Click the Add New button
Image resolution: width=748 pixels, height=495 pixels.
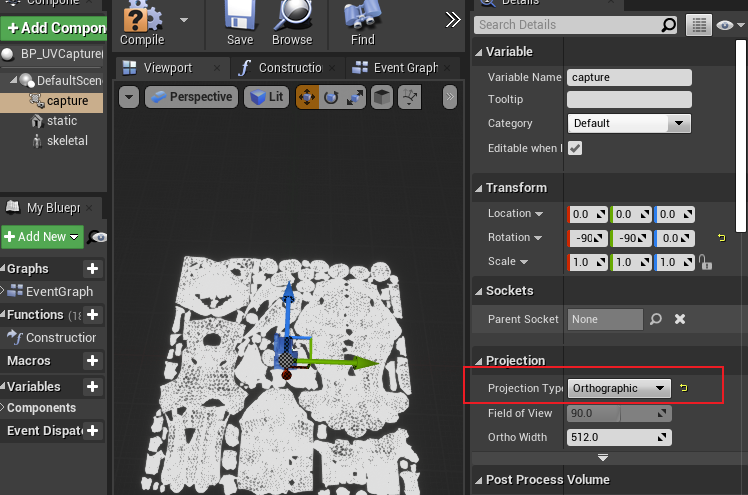tap(42, 237)
